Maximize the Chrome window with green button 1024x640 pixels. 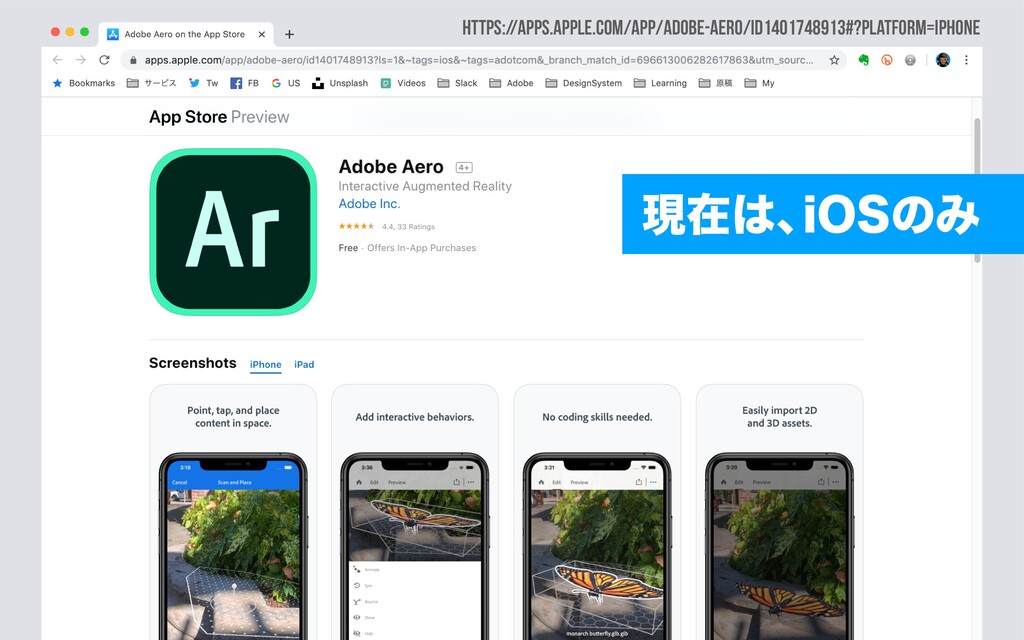coord(84,32)
